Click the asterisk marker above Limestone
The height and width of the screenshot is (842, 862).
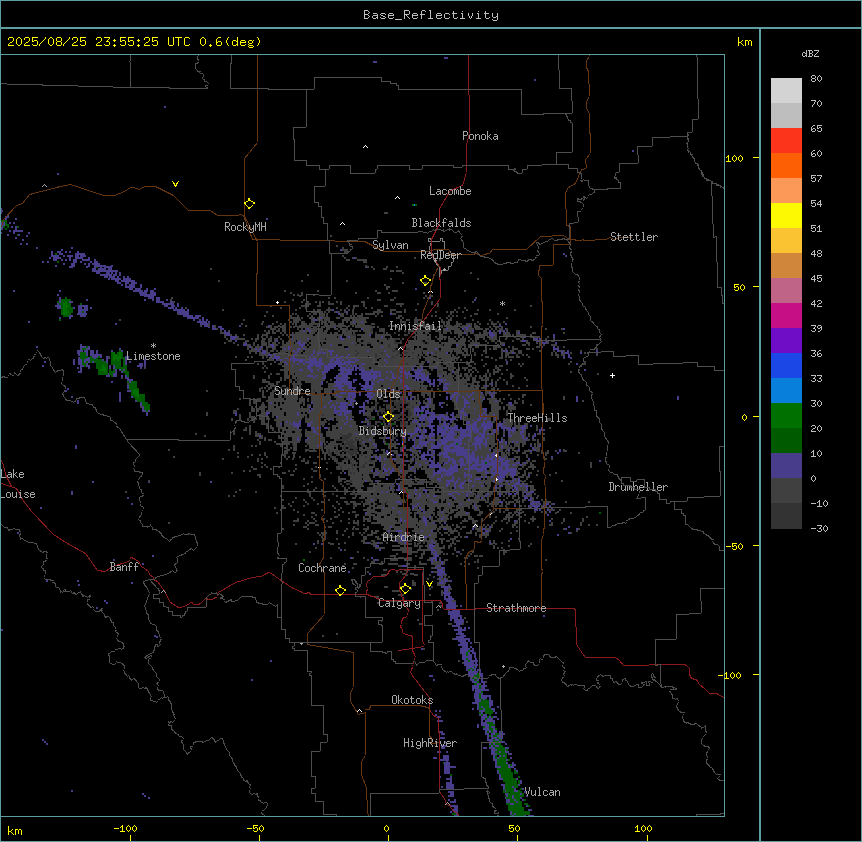pyautogui.click(x=153, y=346)
